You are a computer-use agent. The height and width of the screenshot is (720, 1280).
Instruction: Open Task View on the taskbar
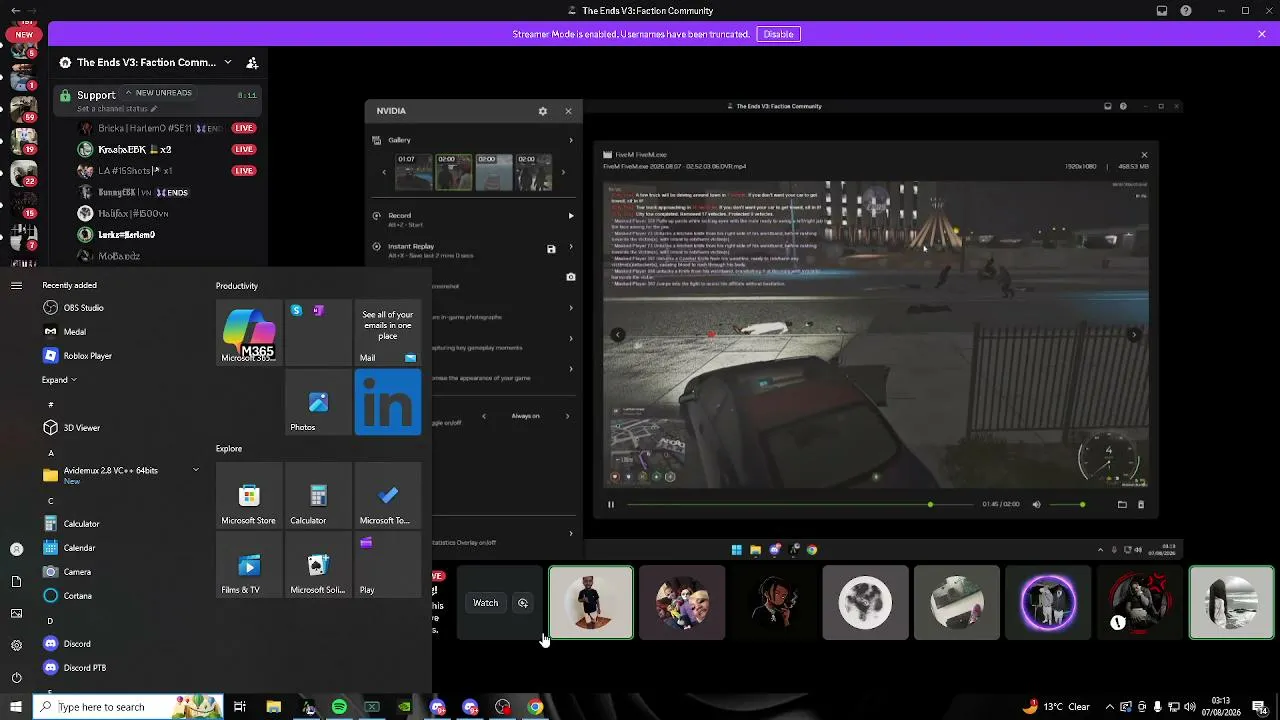pos(240,707)
